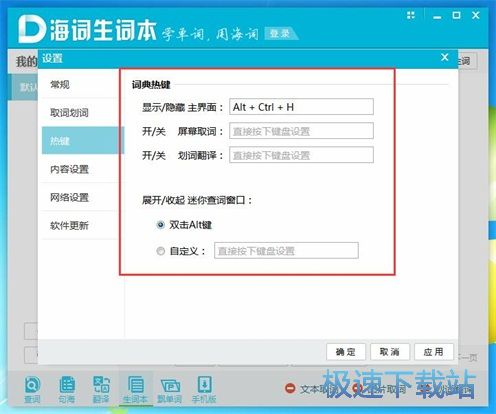The height and width of the screenshot is (414, 496).
Task: Minimize the 海词生词本 window
Action: click(437, 16)
